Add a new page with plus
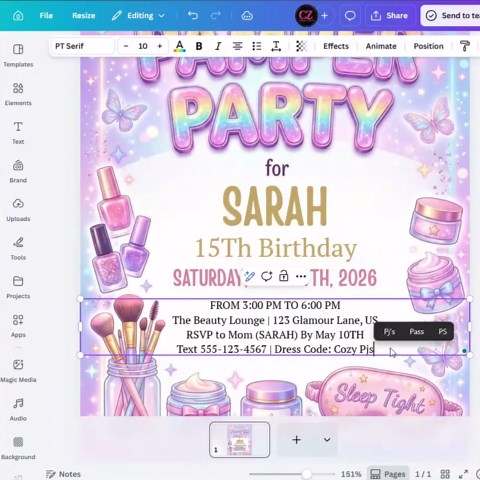The image size is (480, 480). pos(296,440)
